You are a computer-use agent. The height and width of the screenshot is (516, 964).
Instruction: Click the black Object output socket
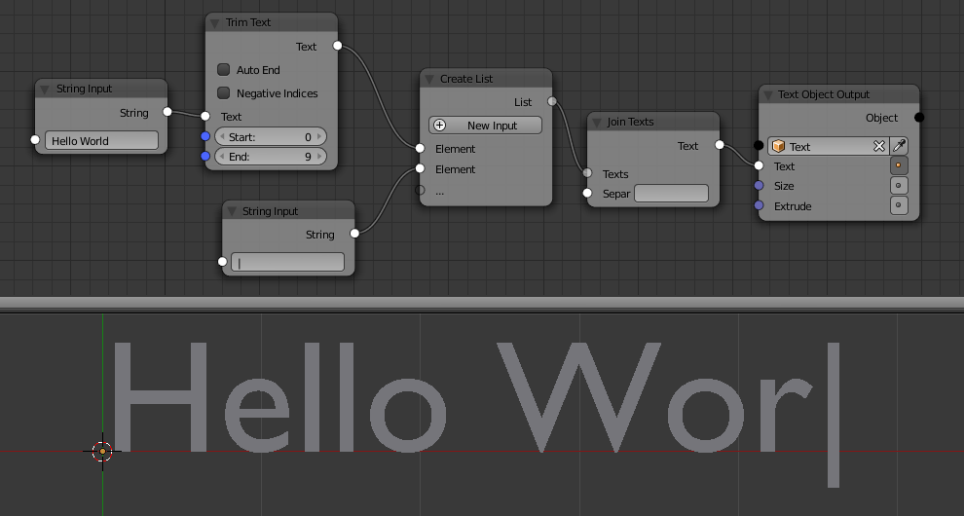click(x=919, y=117)
